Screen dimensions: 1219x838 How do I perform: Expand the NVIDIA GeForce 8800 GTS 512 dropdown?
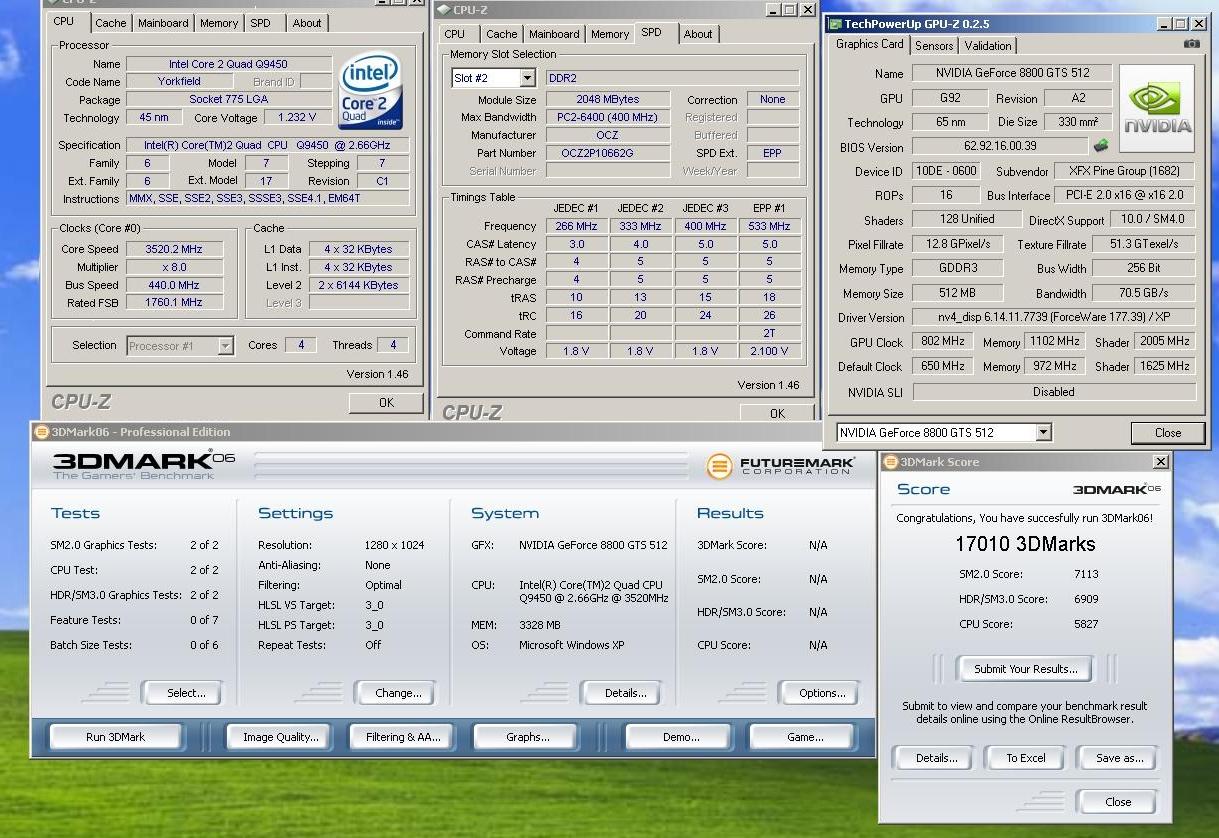[x=1043, y=433]
